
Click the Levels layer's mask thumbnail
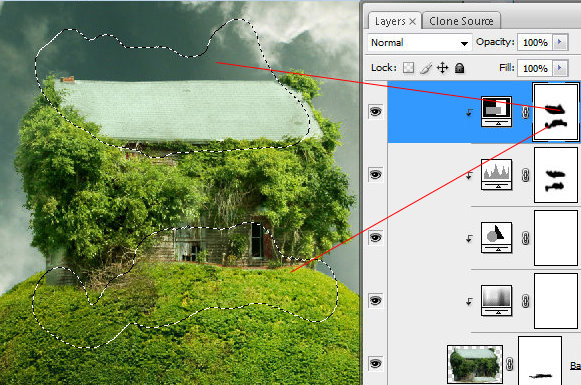[556, 175]
